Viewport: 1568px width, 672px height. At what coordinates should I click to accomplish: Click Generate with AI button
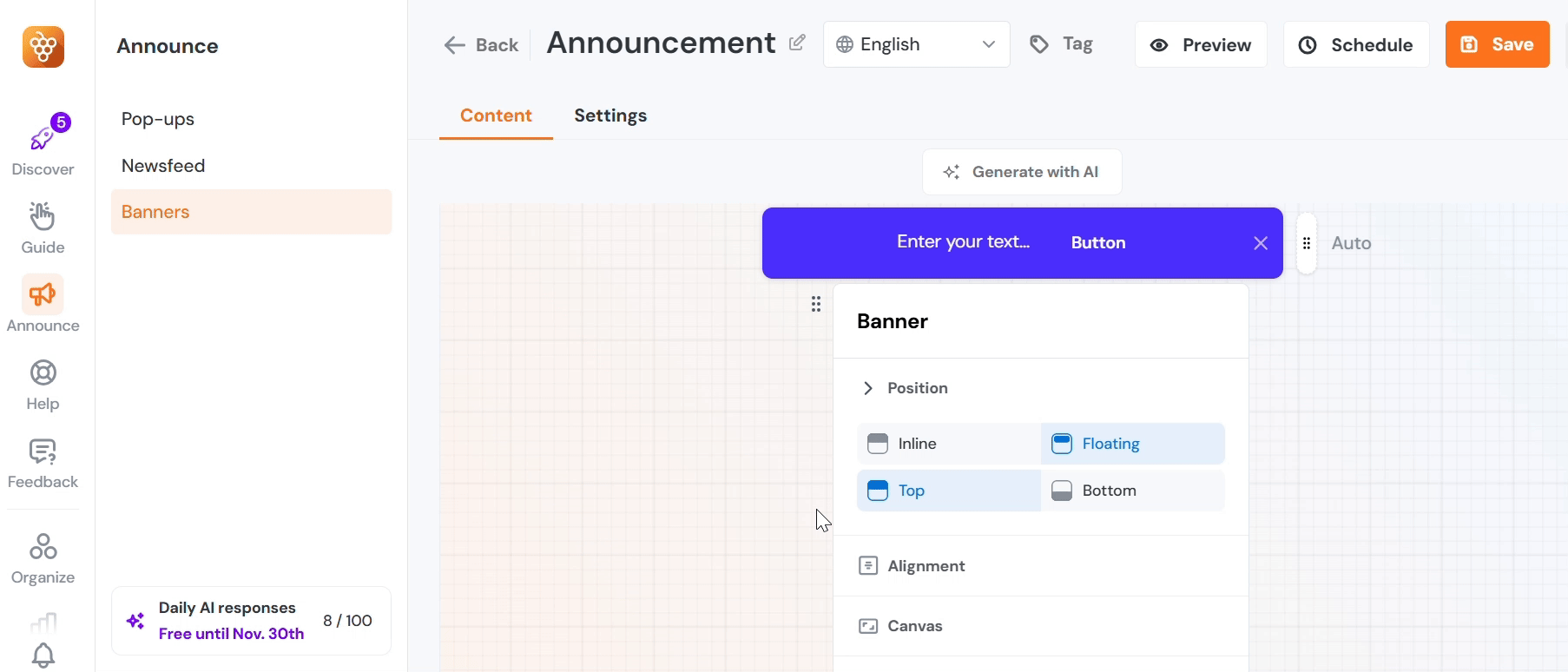click(x=1022, y=172)
